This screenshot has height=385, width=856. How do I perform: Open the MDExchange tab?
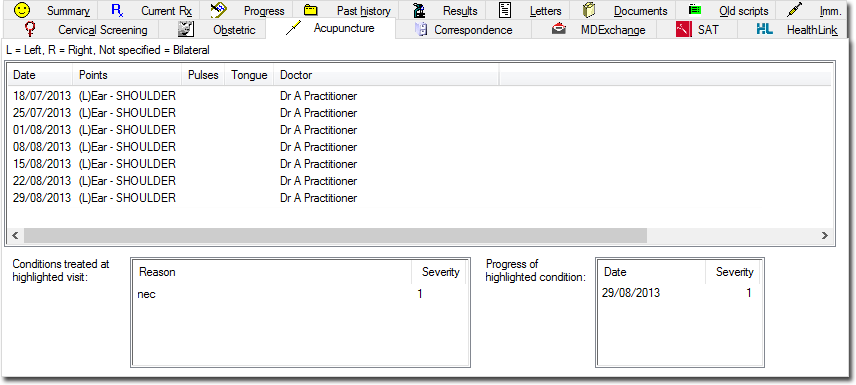coord(595,29)
